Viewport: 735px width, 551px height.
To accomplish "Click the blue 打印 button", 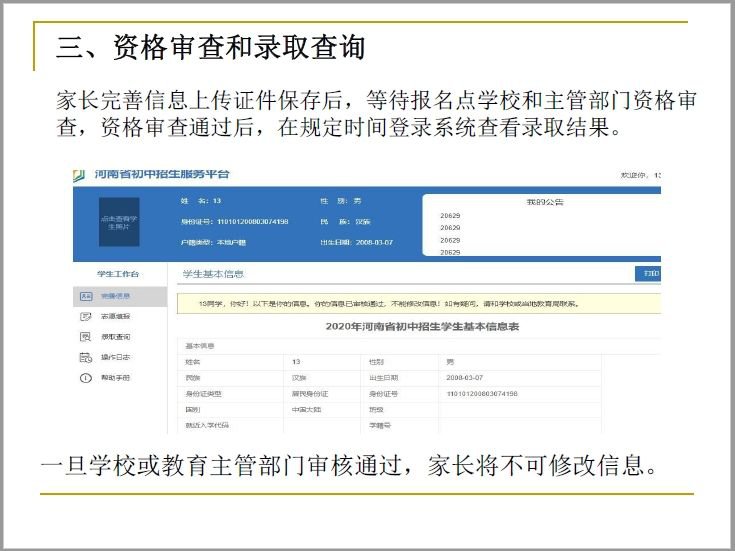I will coord(648,273).
